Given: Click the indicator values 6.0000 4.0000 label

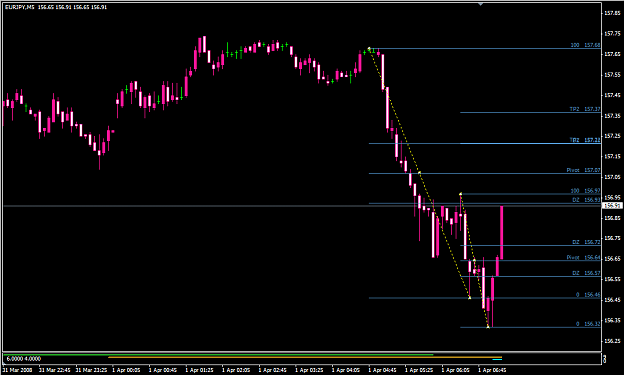Looking at the screenshot, I should (24, 359).
